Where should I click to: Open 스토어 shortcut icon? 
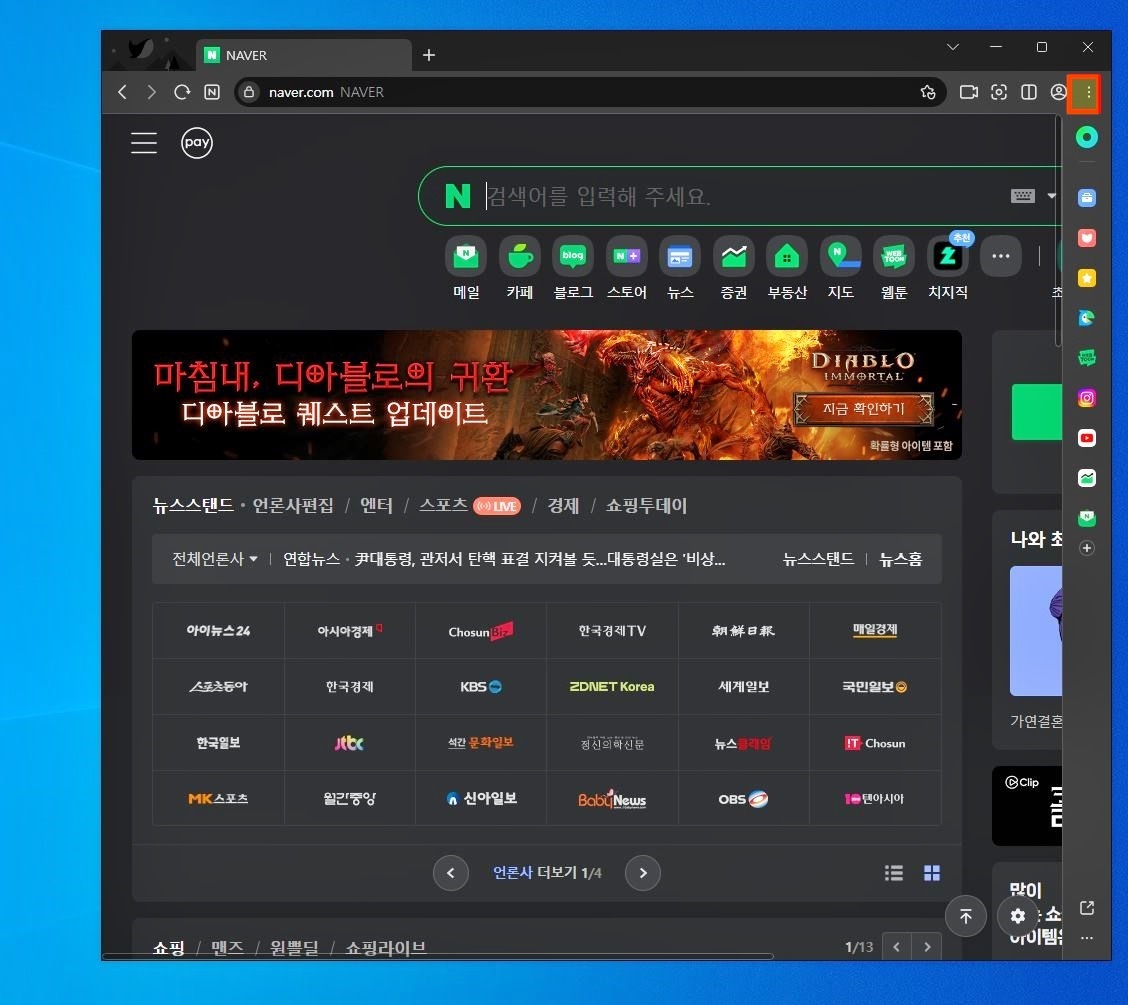(626, 256)
